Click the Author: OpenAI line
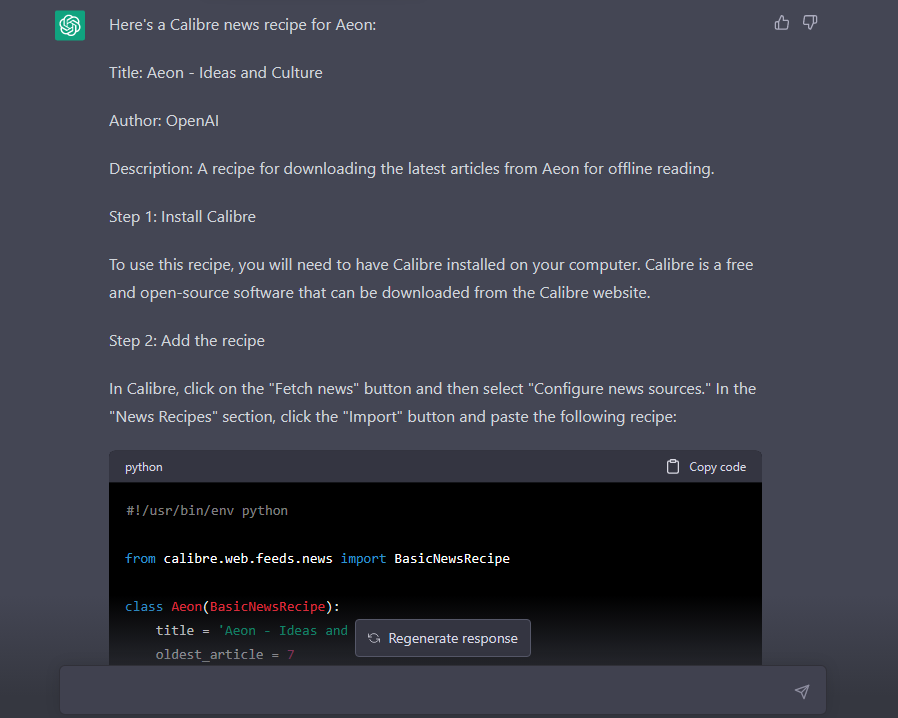 (x=164, y=121)
